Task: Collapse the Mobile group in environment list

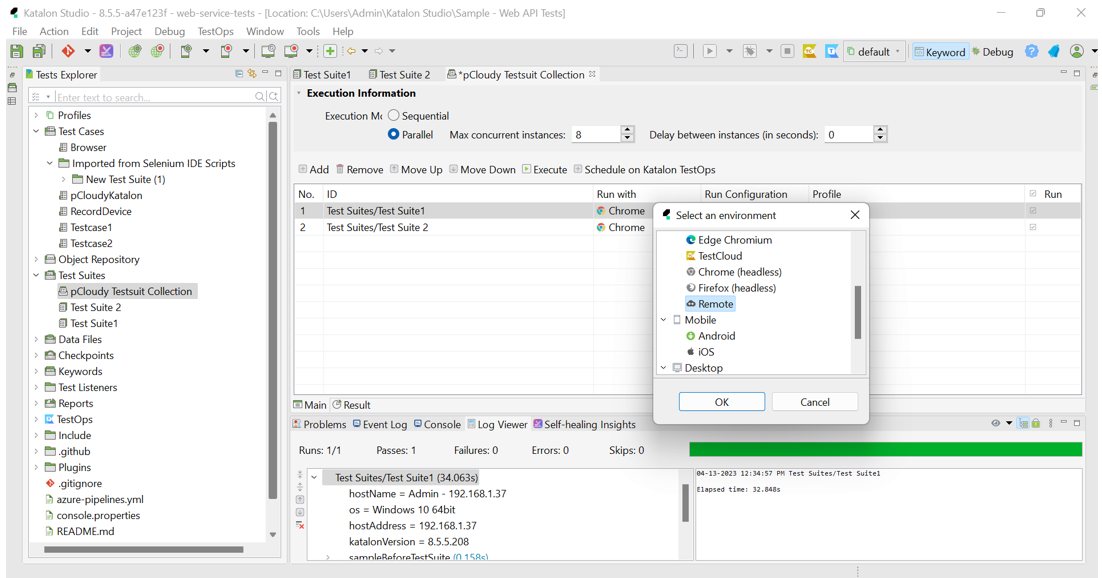Action: pyautogui.click(x=664, y=320)
